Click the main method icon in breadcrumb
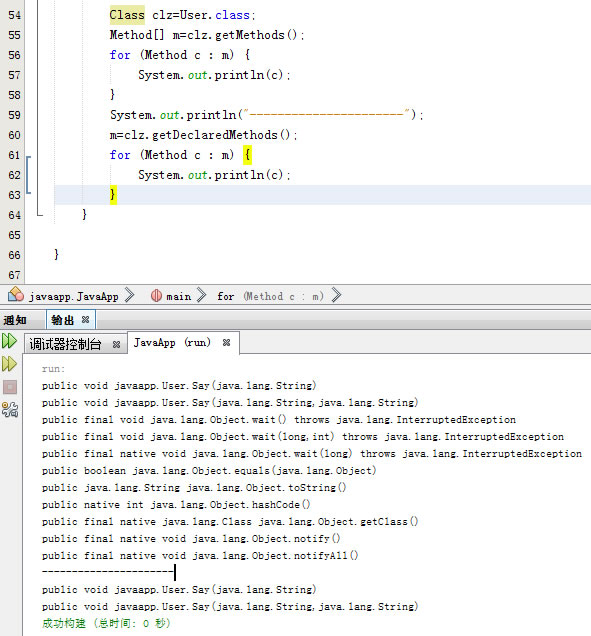Screen dimensions: 591x636 point(156,296)
